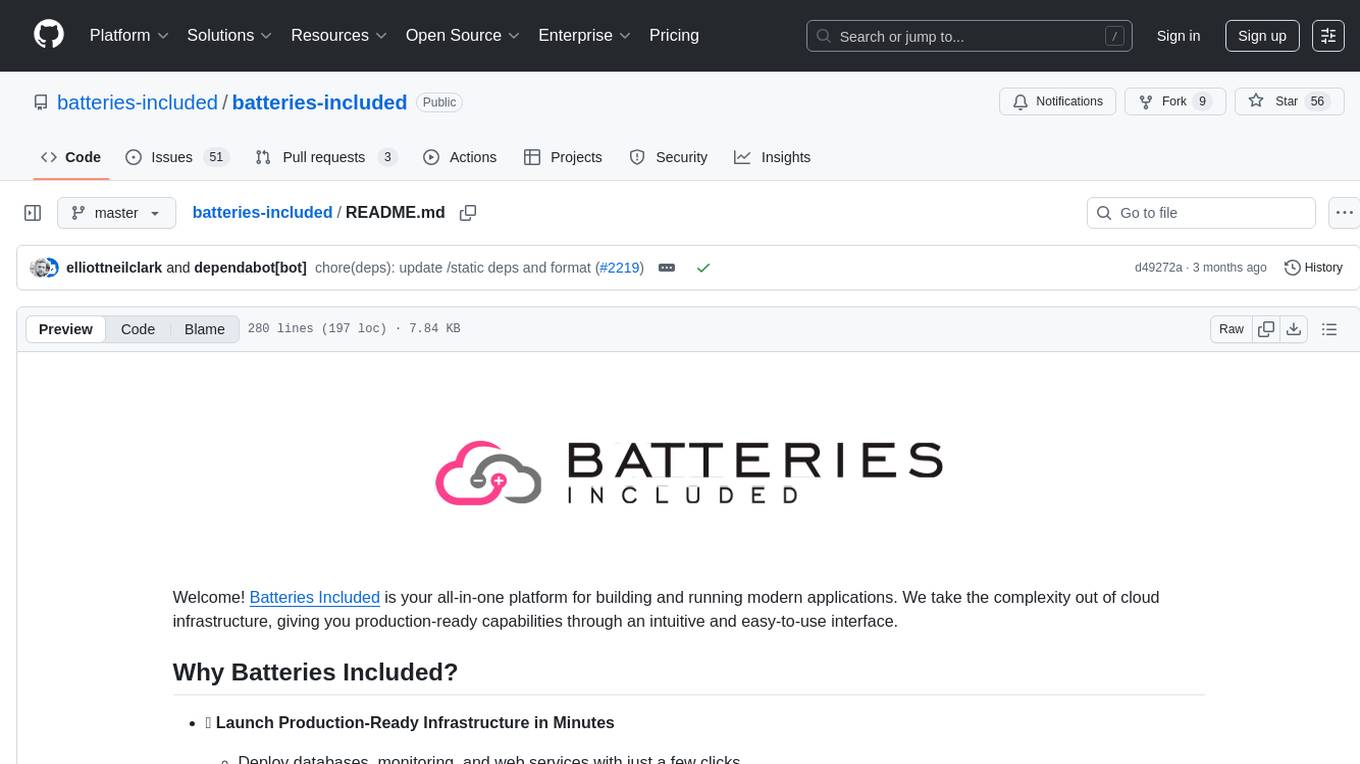The width and height of the screenshot is (1360, 764).
Task: Expand the Open Source menu
Action: coord(463,35)
